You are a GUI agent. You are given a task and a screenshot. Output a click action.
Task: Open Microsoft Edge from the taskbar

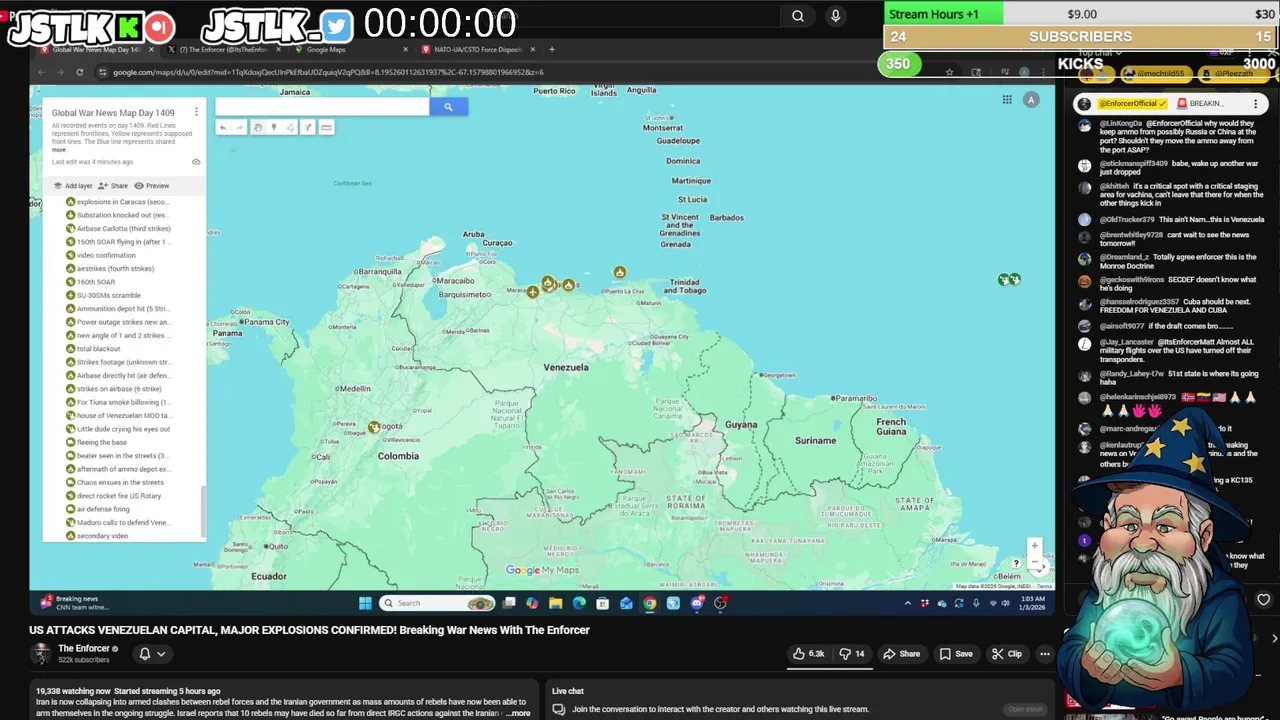[579, 603]
